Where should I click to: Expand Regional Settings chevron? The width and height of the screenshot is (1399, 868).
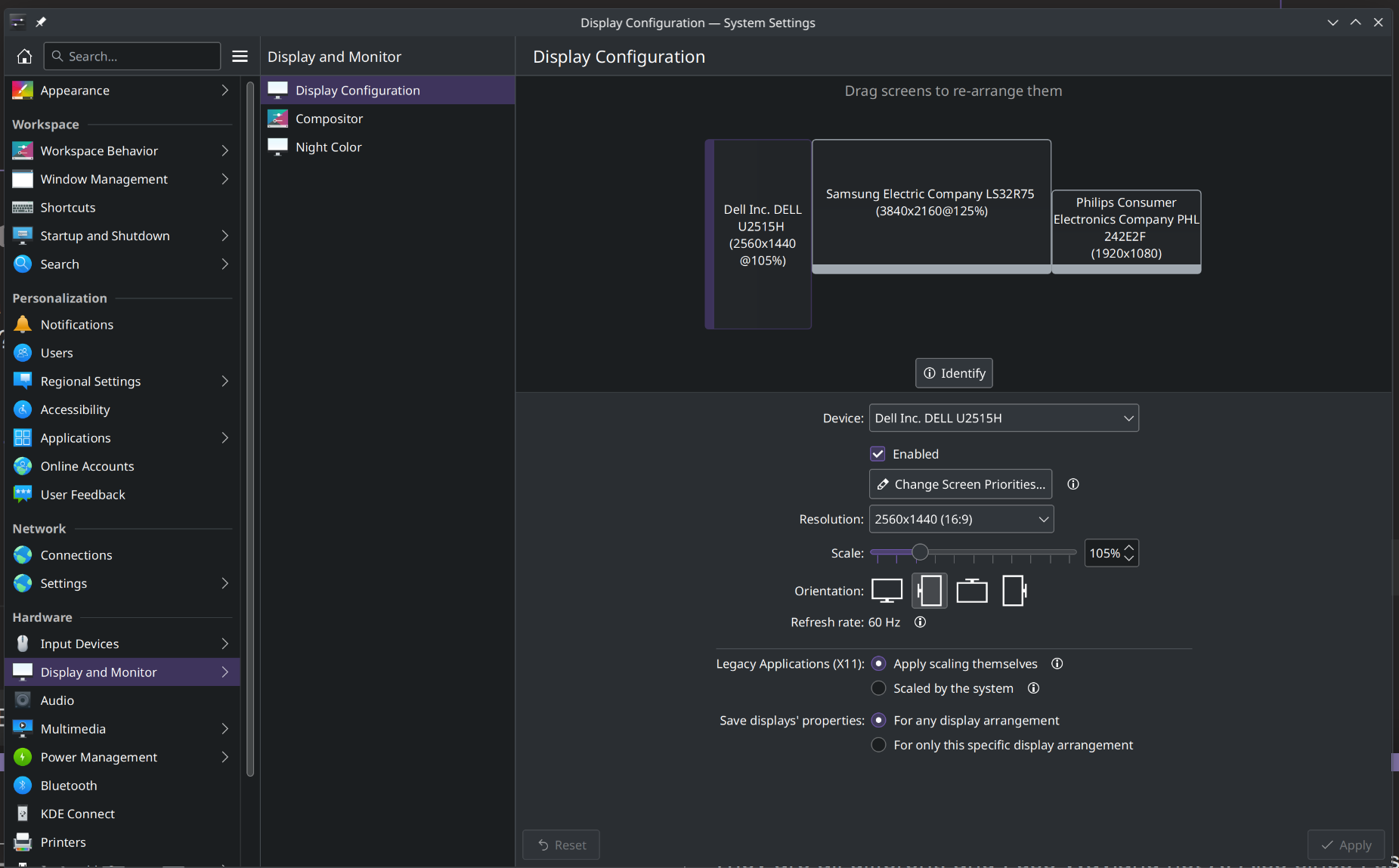[x=224, y=381]
